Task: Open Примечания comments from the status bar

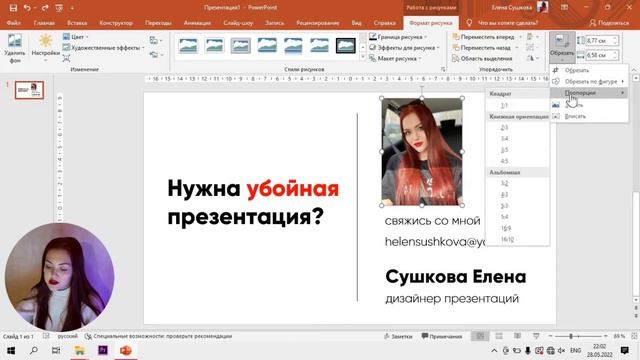Action: click(442, 336)
